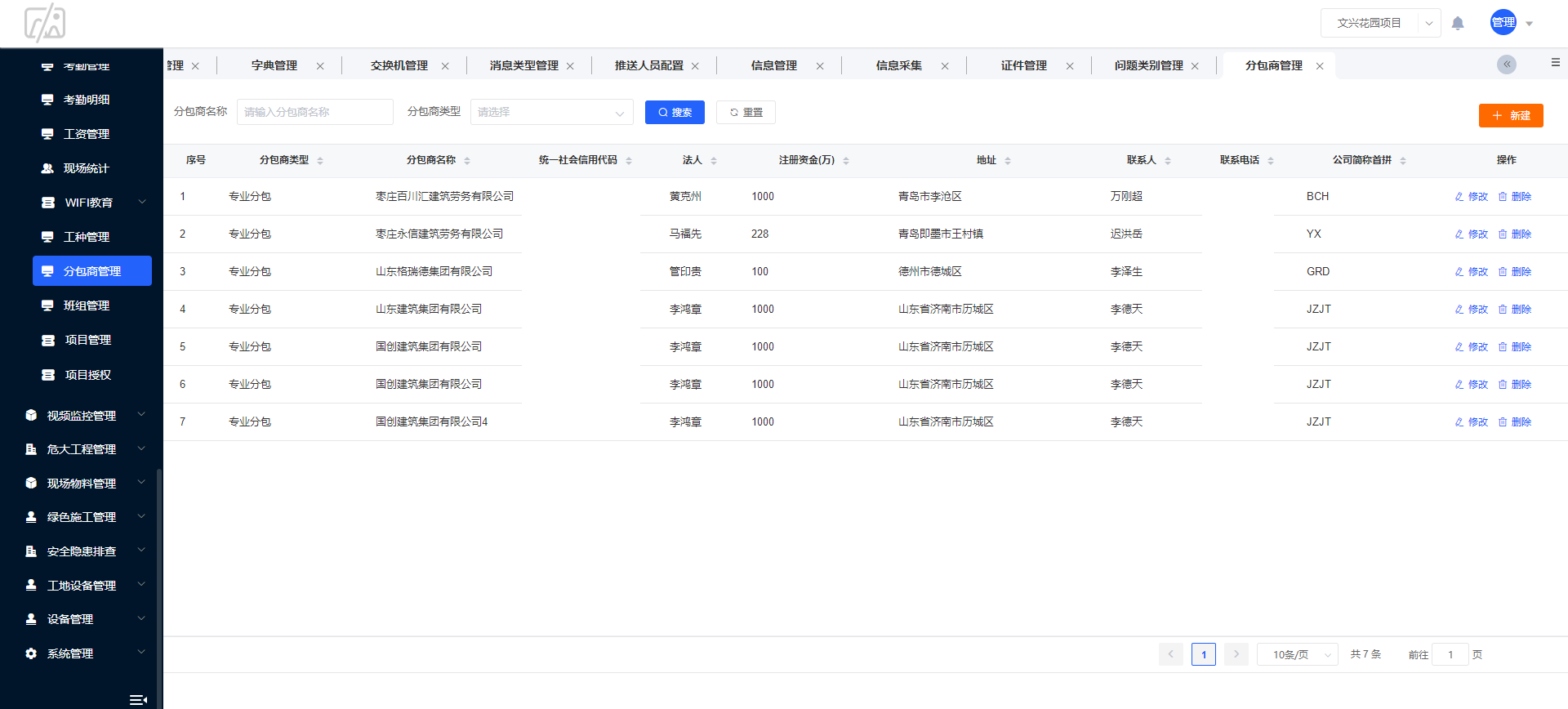1568x709 pixels.
Task: Expand 绿色施工管理 sidebar menu
Action: (x=141, y=516)
